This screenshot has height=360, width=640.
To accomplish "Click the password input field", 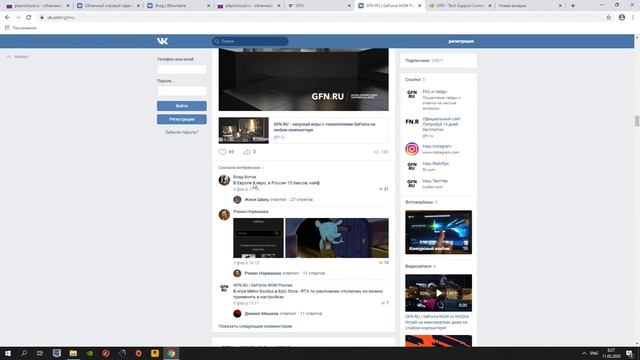I will tap(182, 91).
